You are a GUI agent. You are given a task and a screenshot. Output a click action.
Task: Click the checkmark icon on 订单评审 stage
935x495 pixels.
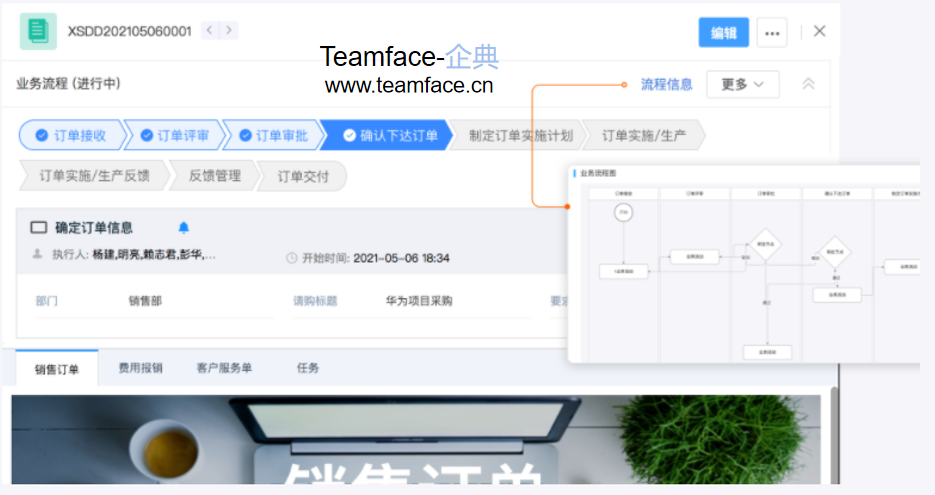[146, 135]
